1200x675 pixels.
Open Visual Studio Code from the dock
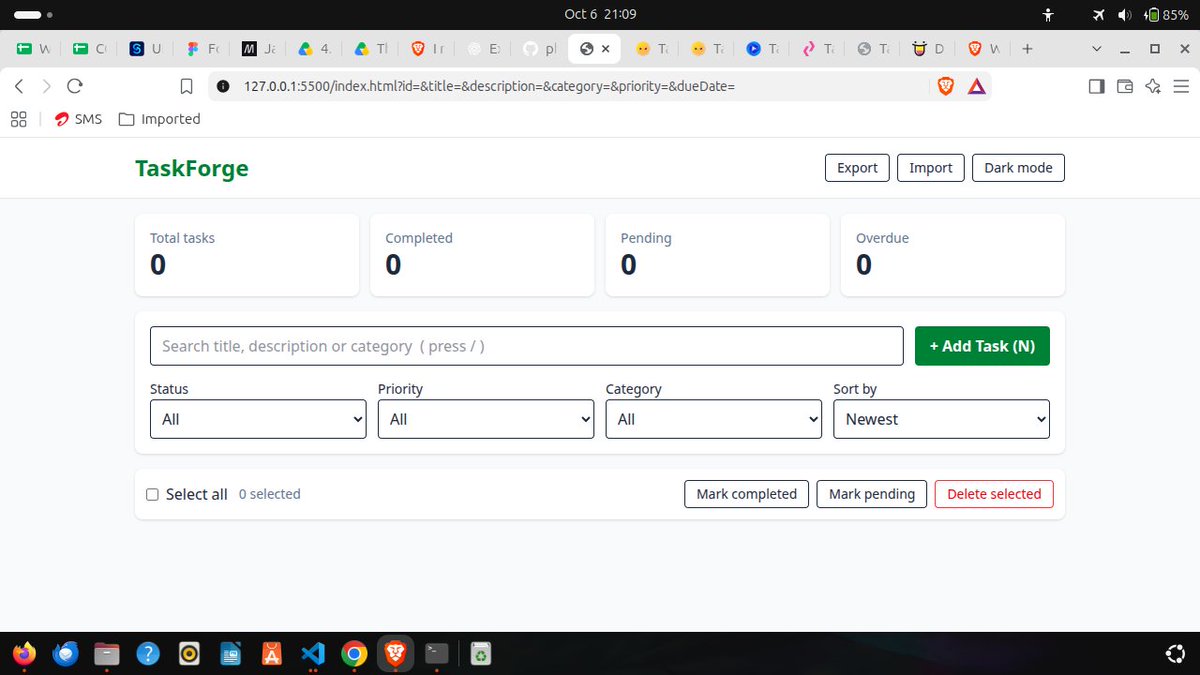(312, 654)
